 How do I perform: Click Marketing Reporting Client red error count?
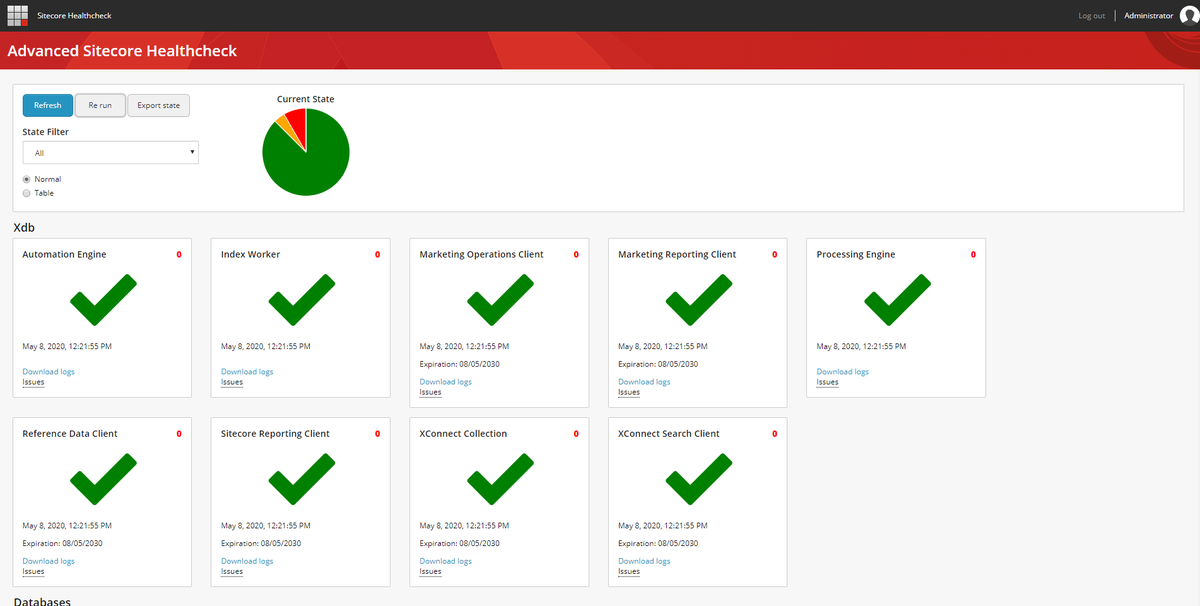point(774,254)
